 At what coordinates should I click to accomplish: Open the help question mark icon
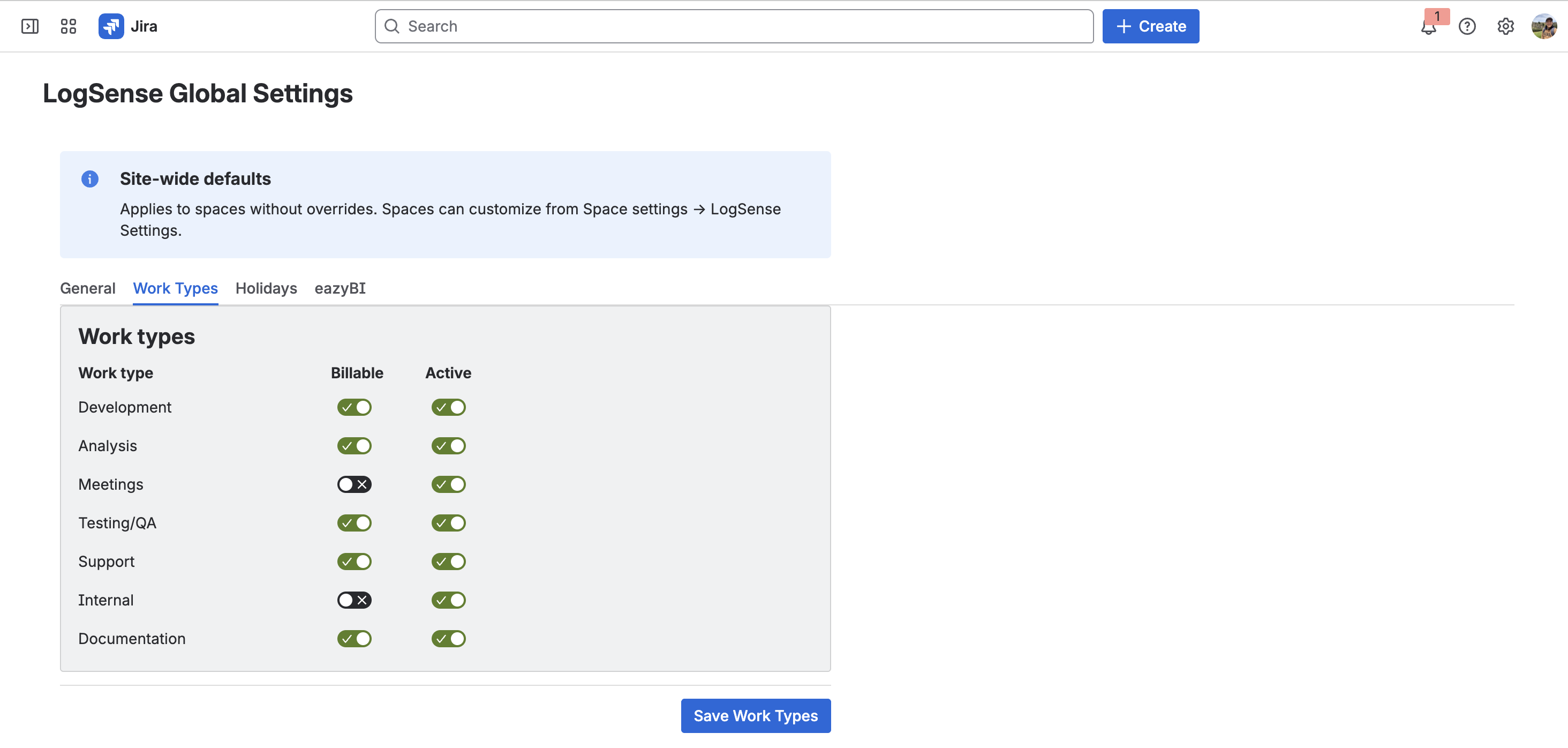(1467, 26)
